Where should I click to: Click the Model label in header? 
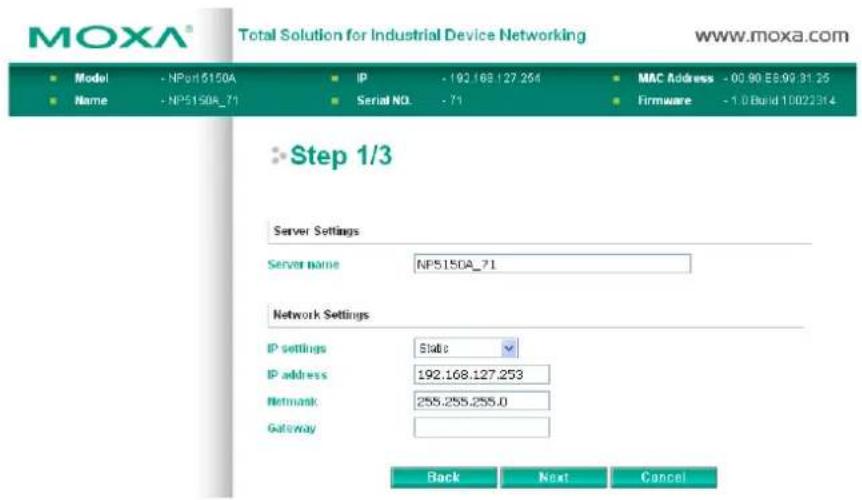(91, 79)
